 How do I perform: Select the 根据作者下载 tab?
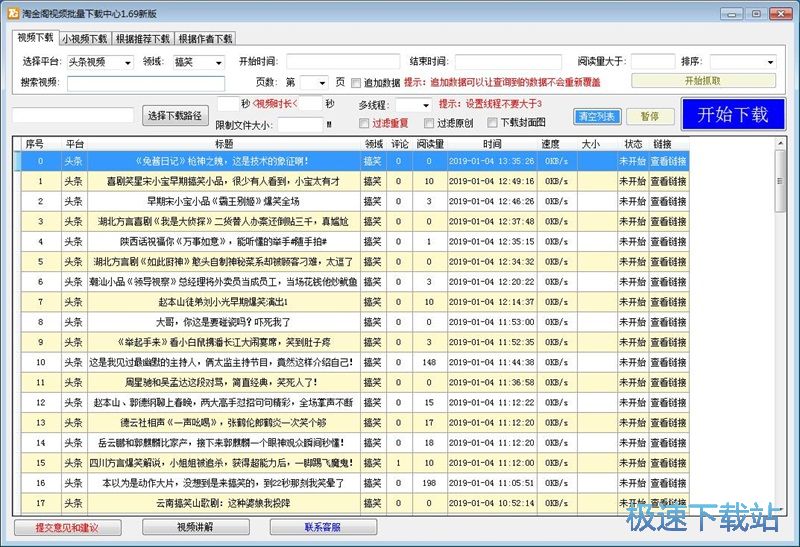click(x=205, y=39)
